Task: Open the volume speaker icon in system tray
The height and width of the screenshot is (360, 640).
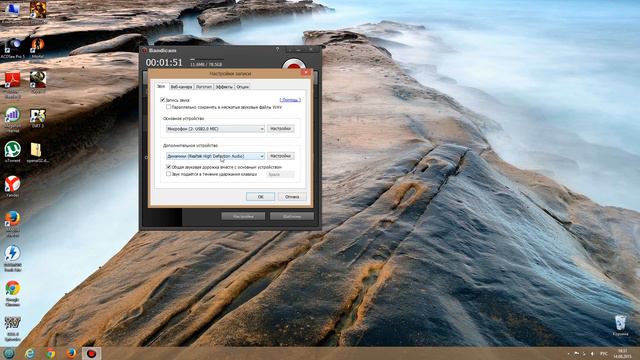Action: tap(592, 353)
